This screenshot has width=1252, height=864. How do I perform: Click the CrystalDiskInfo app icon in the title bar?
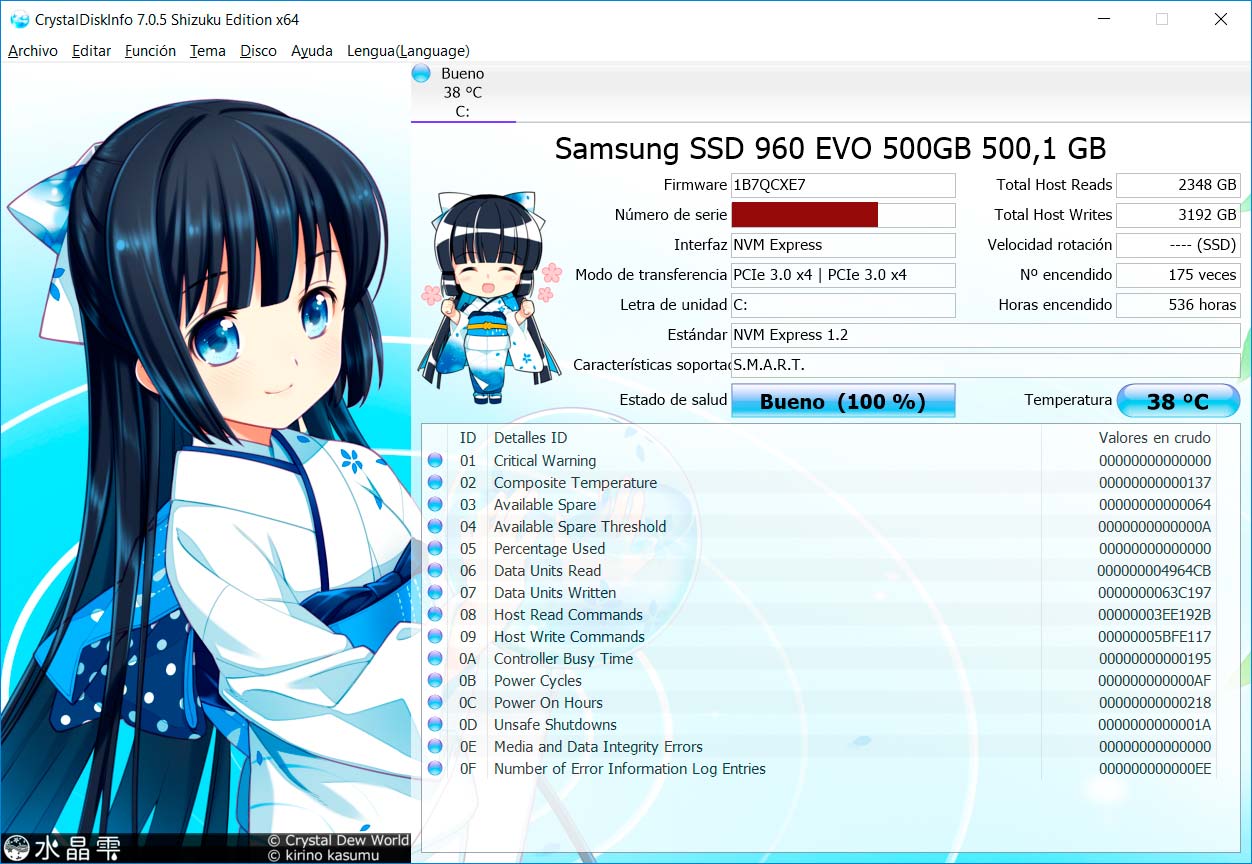(19, 19)
